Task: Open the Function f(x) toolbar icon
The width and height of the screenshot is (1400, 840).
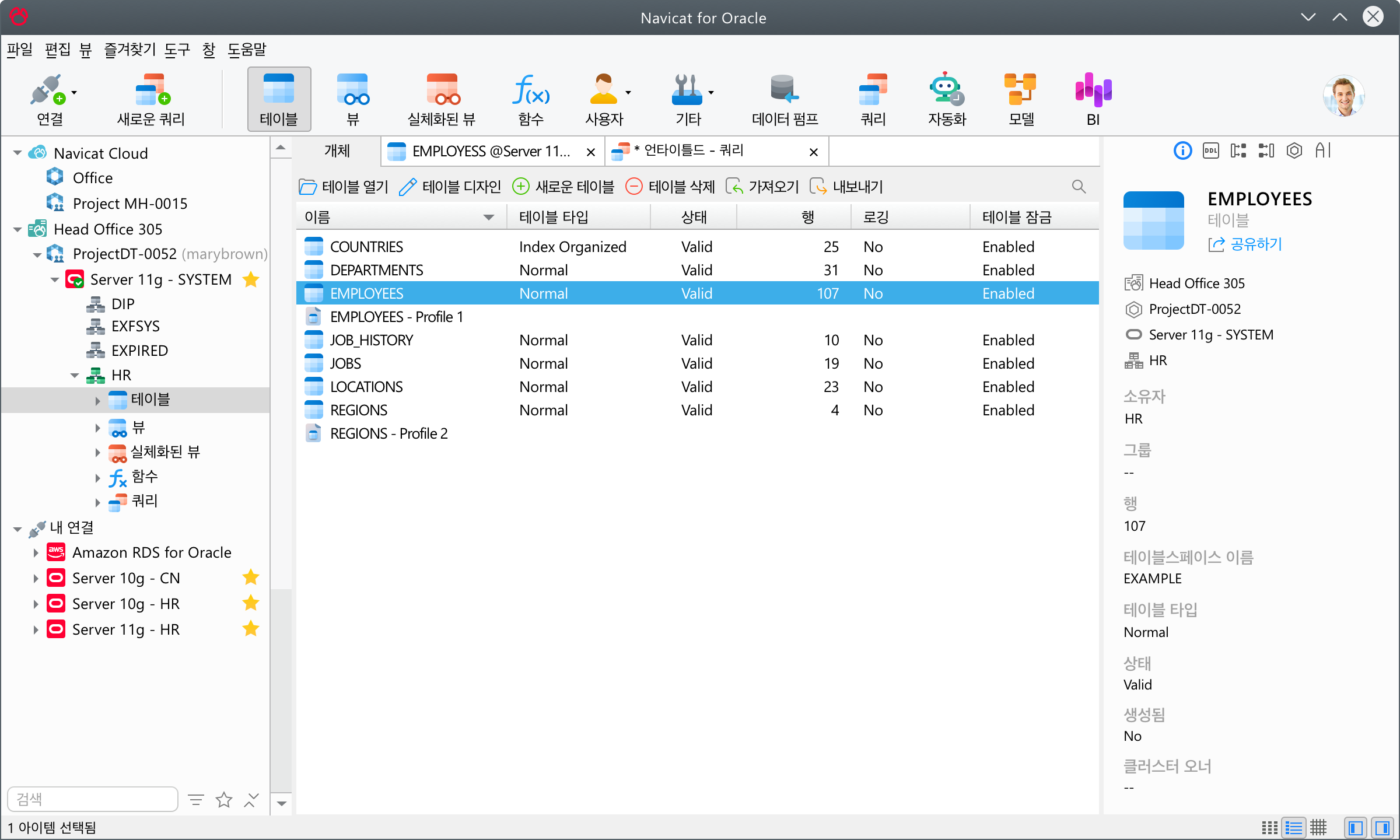Action: [531, 100]
